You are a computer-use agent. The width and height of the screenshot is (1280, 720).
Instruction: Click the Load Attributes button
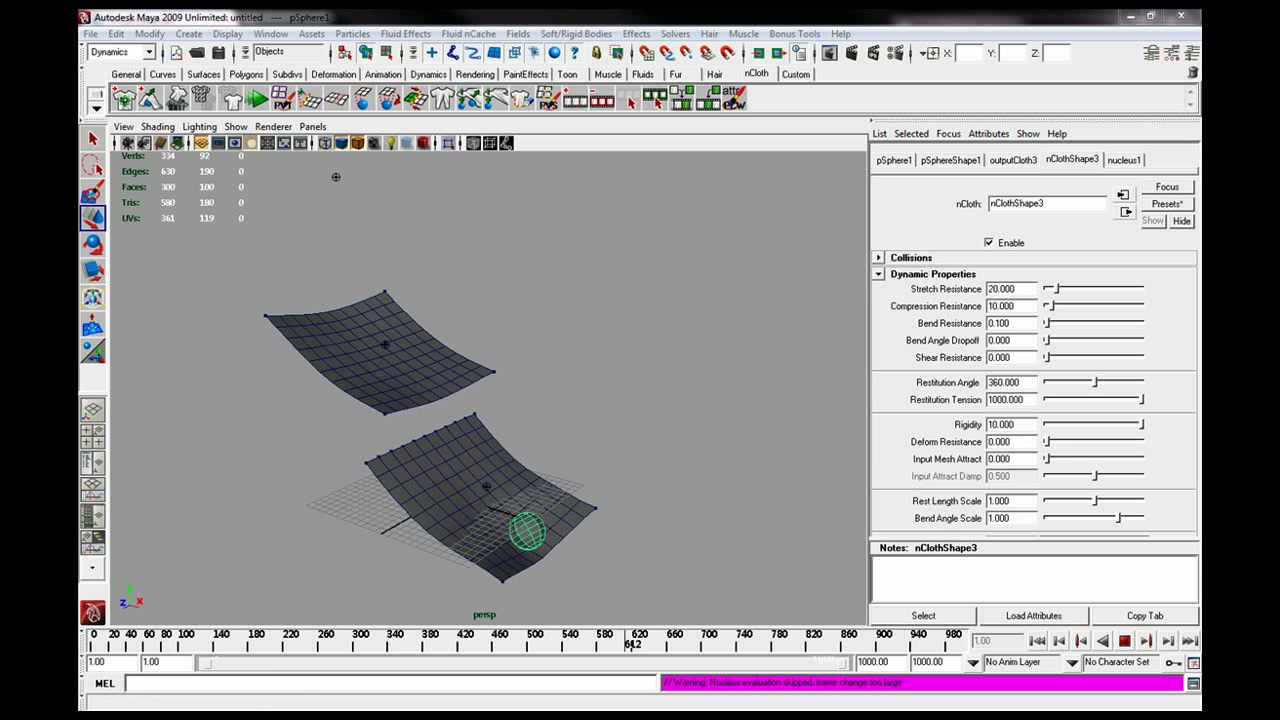1033,616
